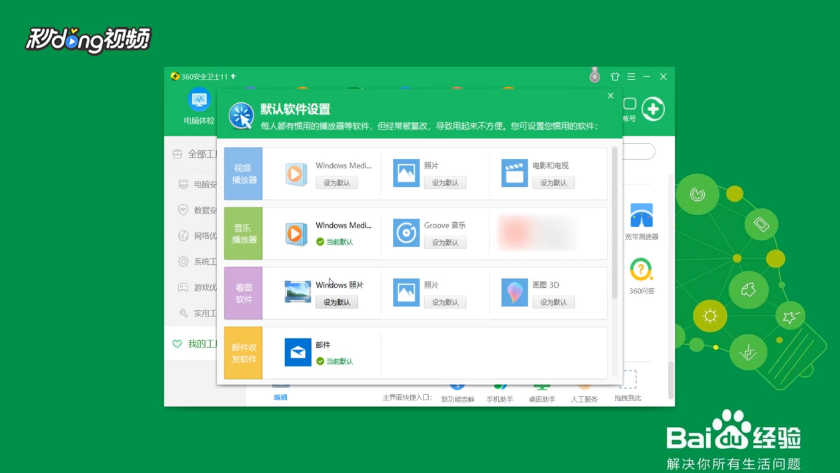Set Windows 照片 as default image viewer
Viewport: 840px width, 473px height.
point(336,302)
